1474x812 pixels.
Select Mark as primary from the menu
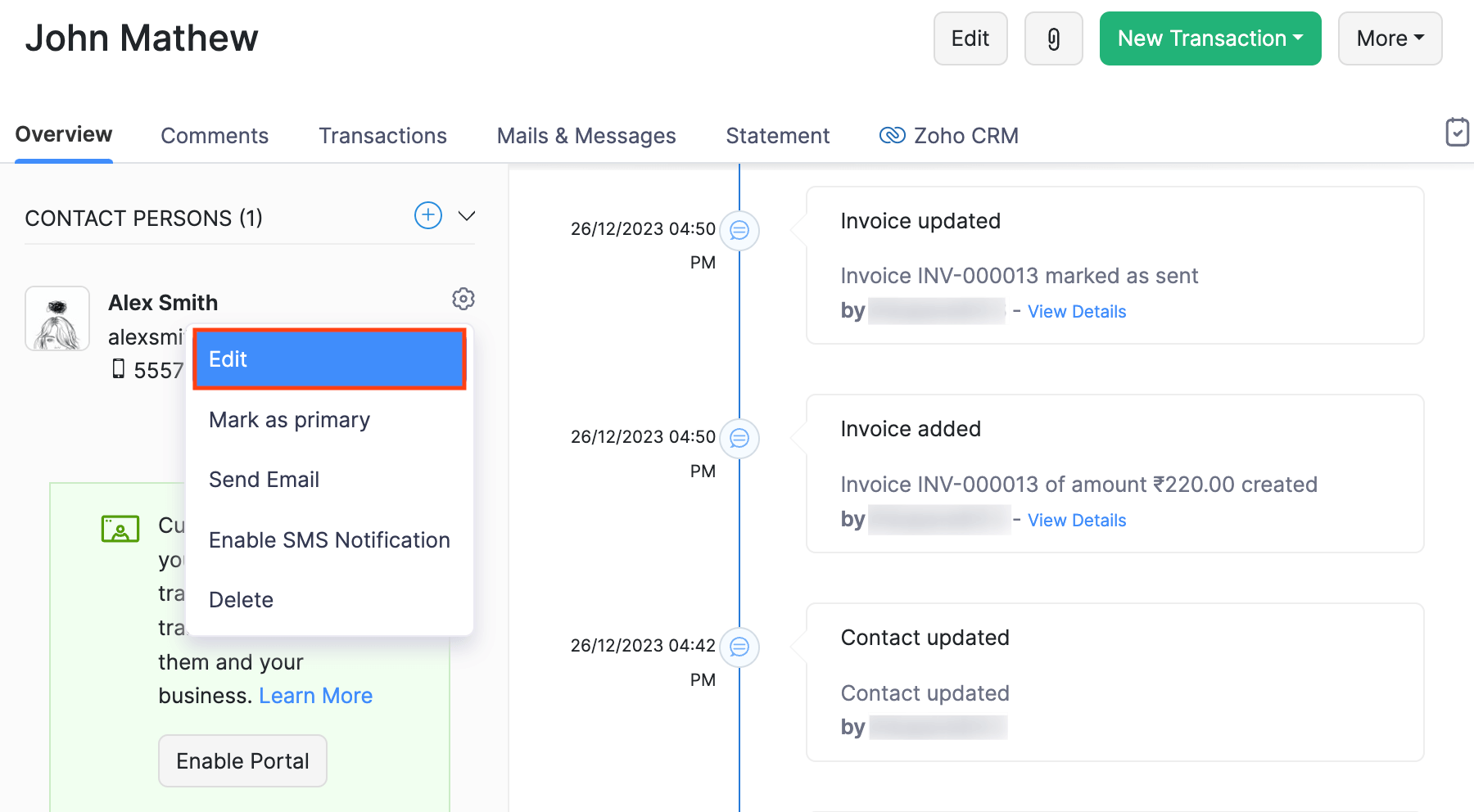(289, 419)
